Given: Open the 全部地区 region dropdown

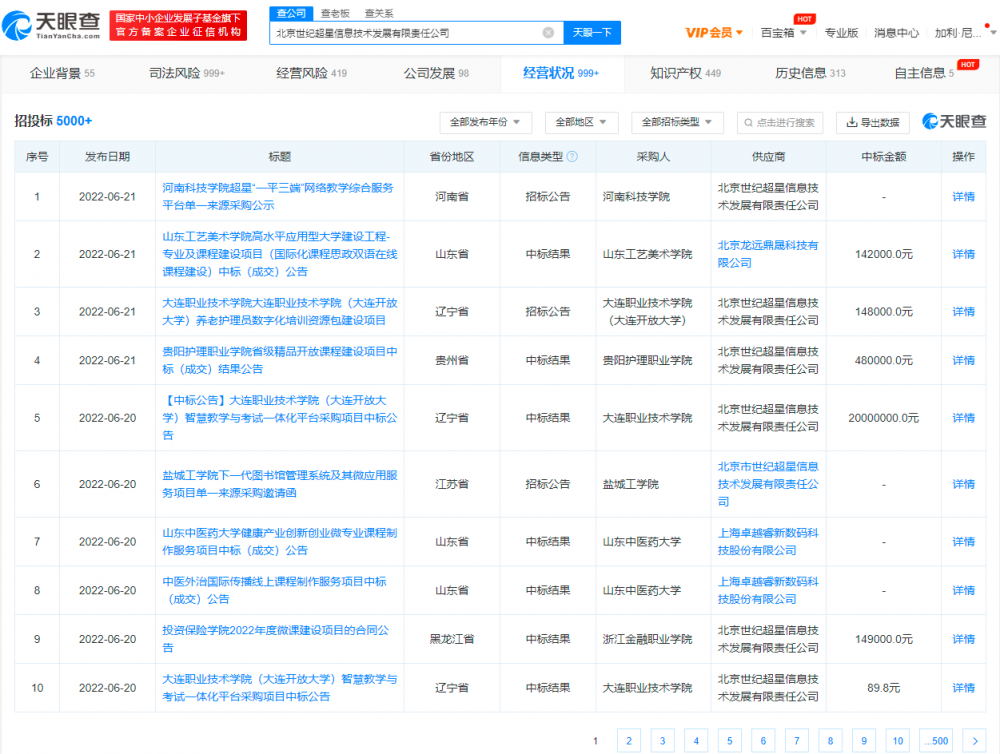Looking at the screenshot, I should [581, 122].
